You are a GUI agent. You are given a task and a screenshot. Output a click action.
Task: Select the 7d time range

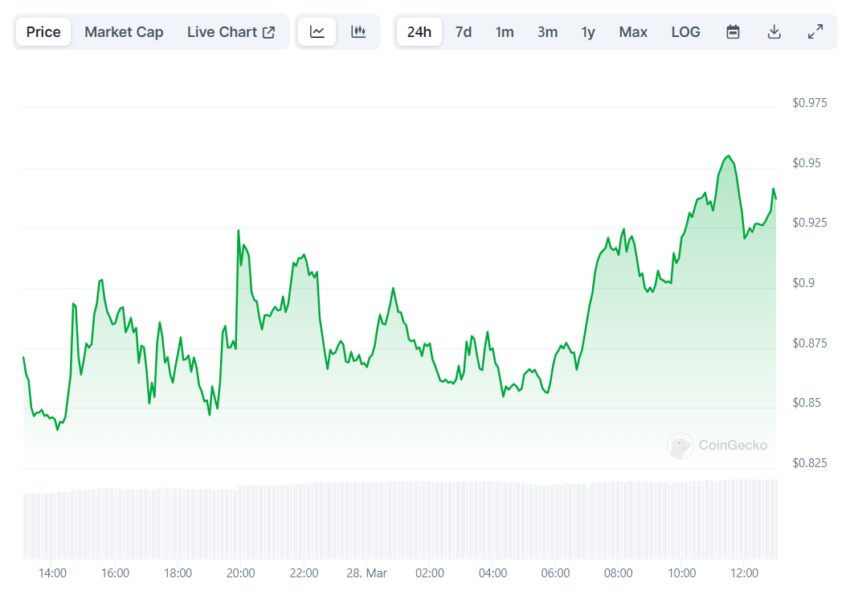click(463, 32)
